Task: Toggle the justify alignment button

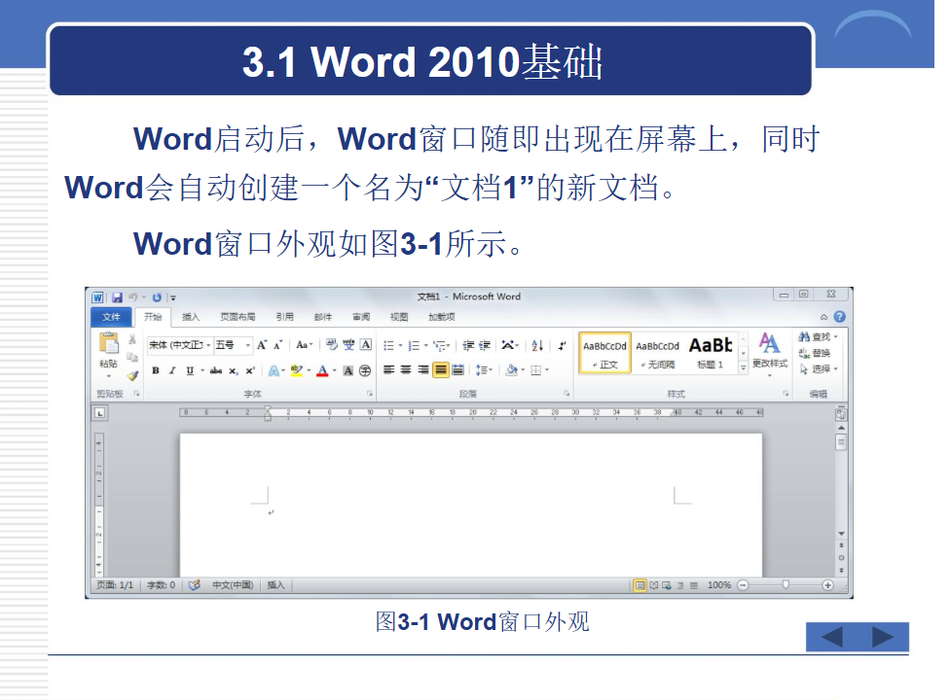Action: (x=440, y=370)
